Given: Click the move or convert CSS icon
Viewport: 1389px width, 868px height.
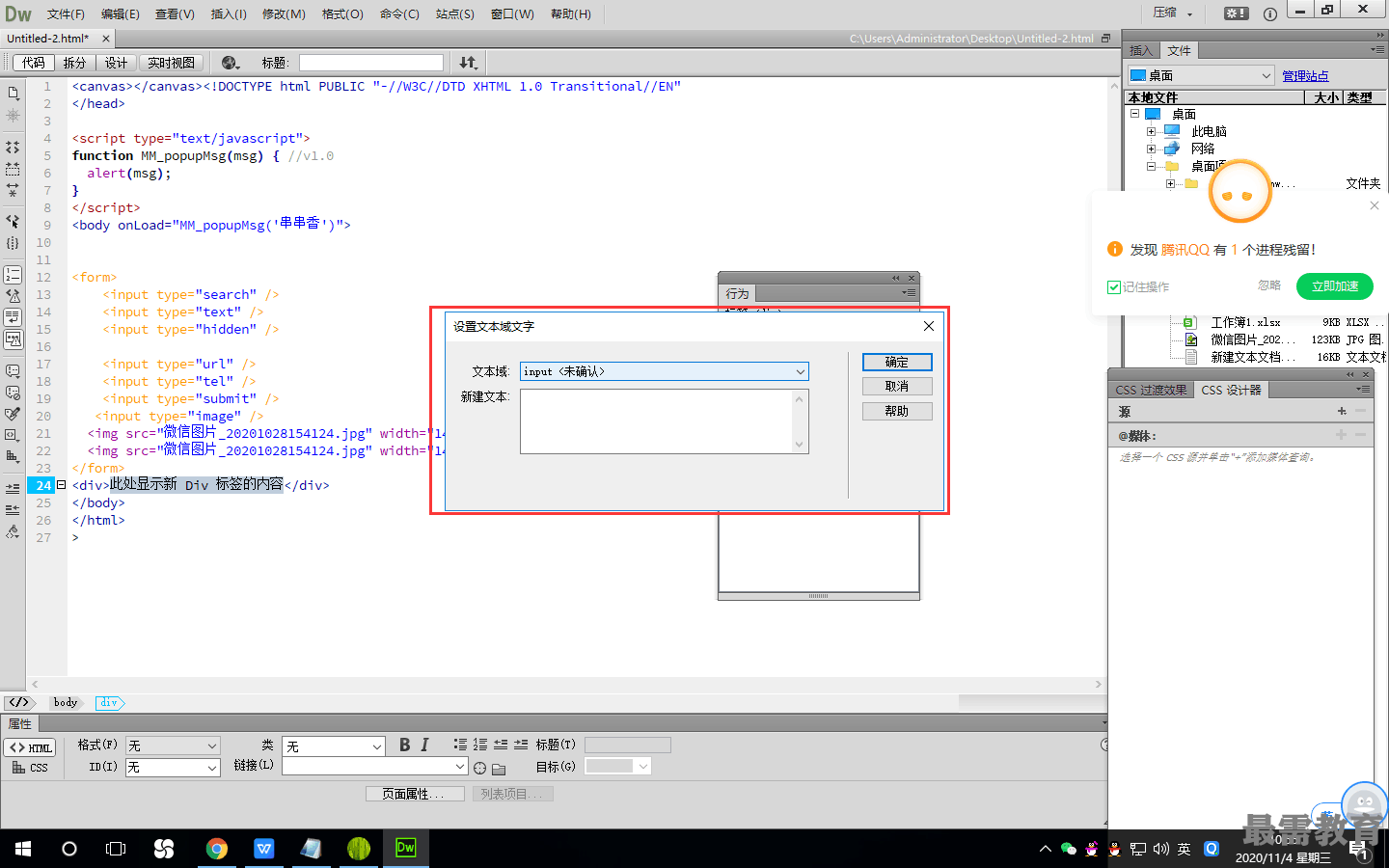Looking at the screenshot, I should (13, 456).
